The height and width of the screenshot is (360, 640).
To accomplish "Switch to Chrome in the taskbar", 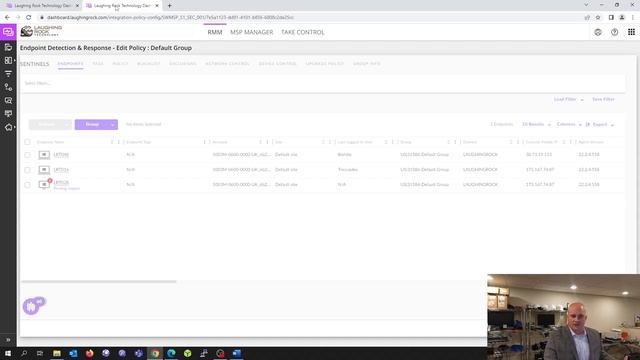I will [155, 353].
